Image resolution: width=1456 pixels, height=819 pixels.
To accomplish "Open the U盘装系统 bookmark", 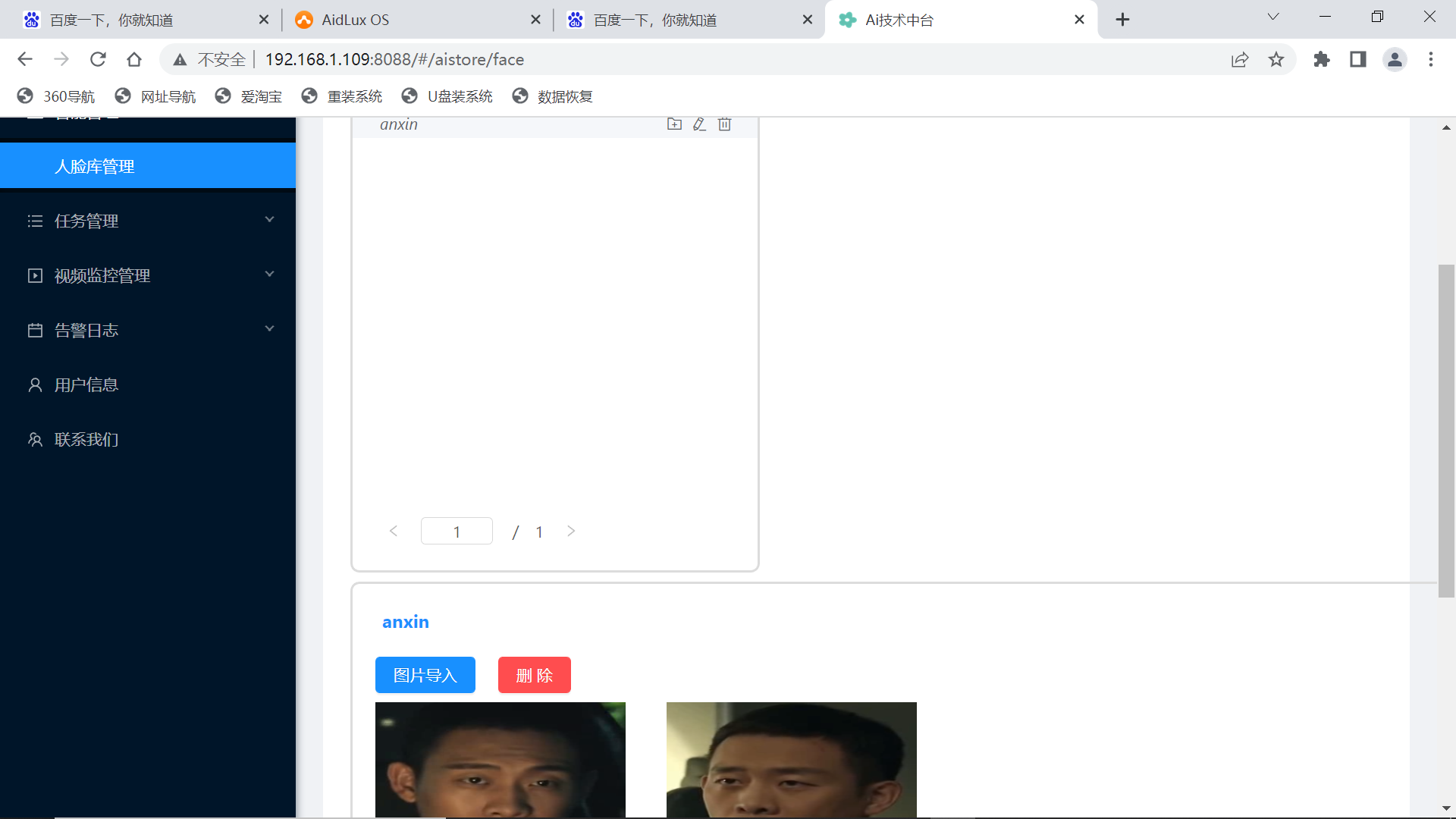I will tap(447, 96).
